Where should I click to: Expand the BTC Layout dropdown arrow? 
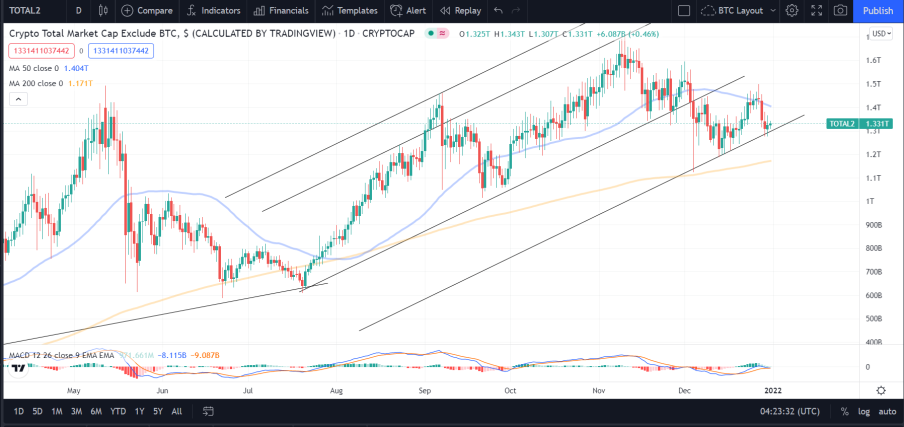pyautogui.click(x=773, y=10)
